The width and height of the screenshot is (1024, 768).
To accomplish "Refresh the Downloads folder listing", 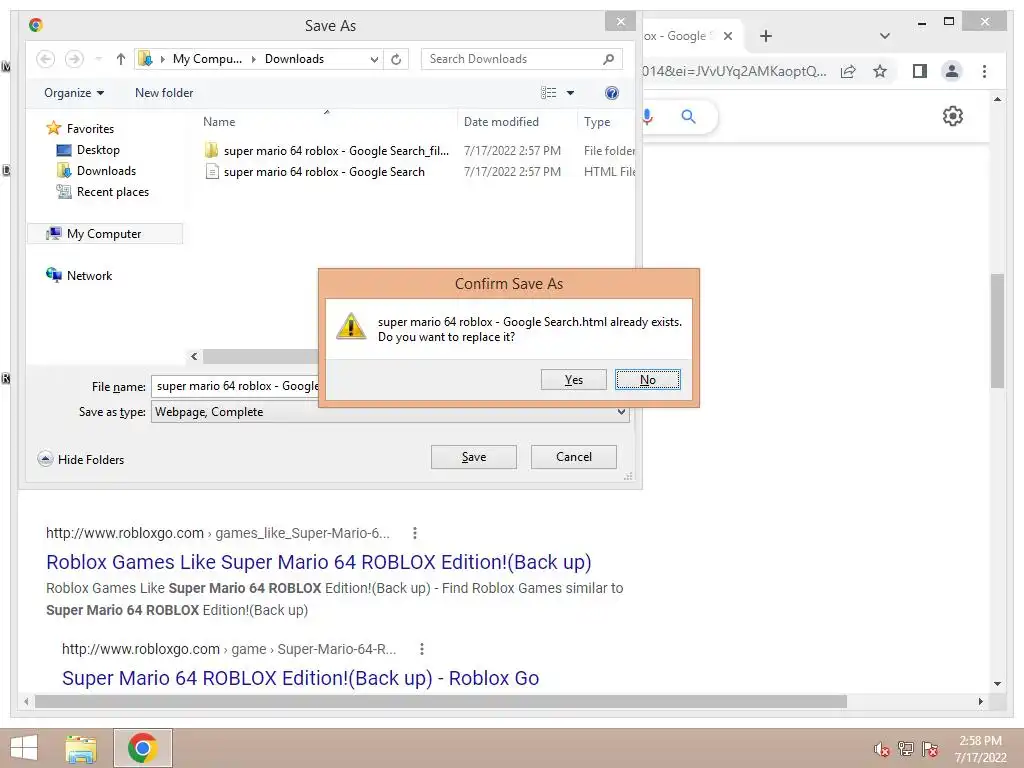I will (396, 59).
